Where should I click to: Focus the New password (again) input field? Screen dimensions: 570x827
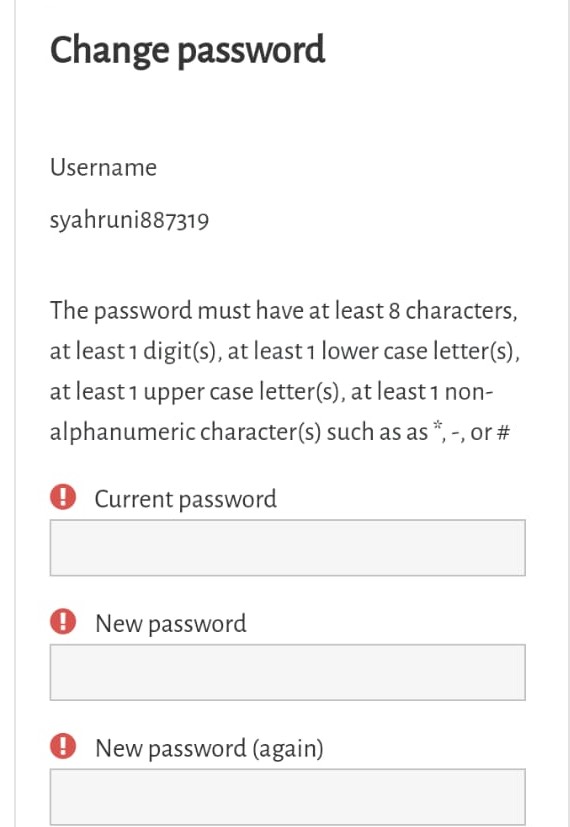pos(287,796)
